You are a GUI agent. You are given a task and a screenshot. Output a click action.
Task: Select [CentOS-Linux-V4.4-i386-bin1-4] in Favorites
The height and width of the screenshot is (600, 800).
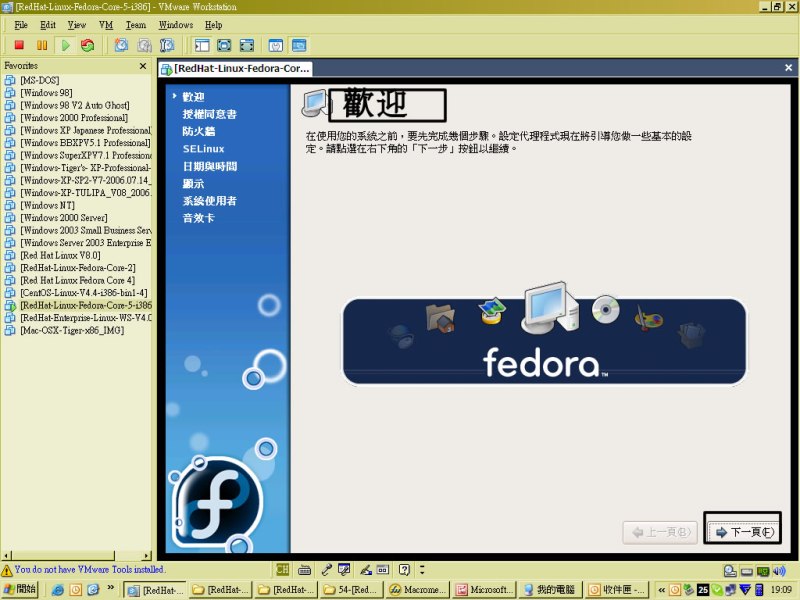(x=84, y=293)
